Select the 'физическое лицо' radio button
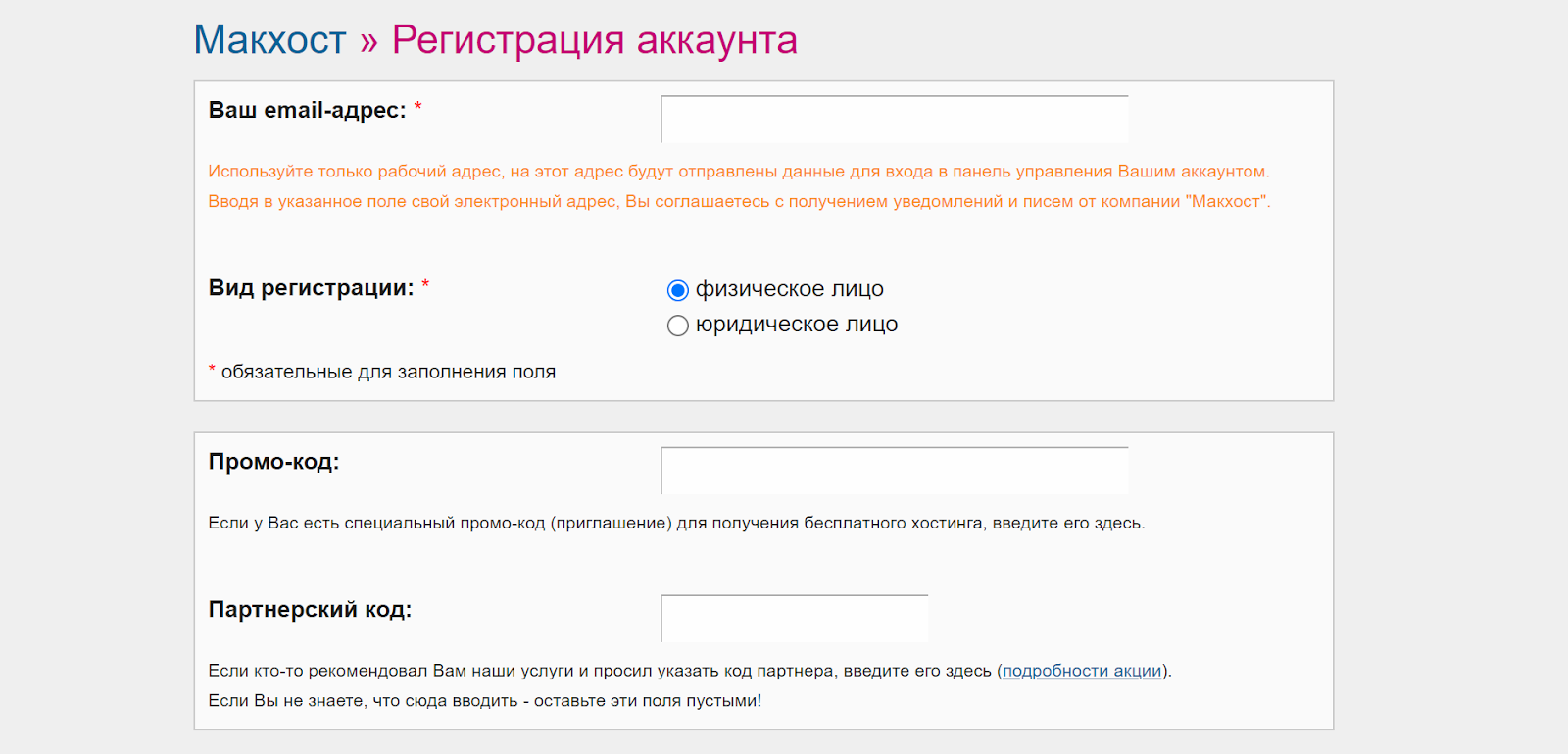This screenshot has height=754, width=1568. click(x=677, y=290)
